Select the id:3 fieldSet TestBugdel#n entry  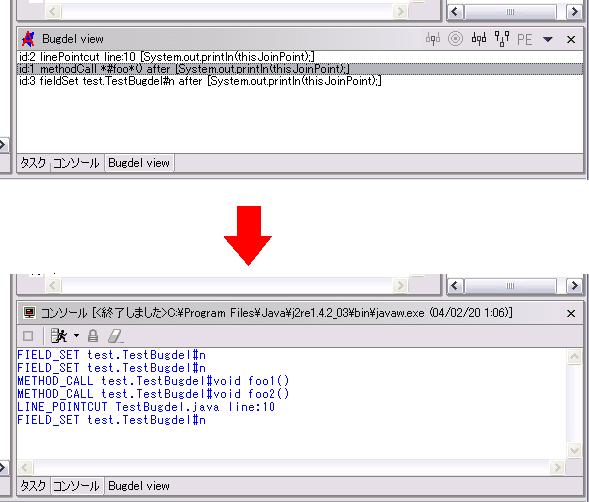point(200,81)
